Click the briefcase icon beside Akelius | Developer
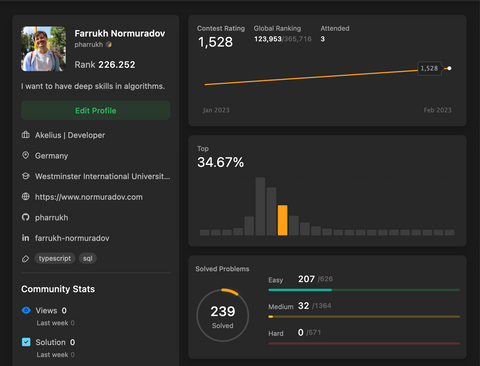Image resolution: width=480 pixels, height=366 pixels. 26,135
